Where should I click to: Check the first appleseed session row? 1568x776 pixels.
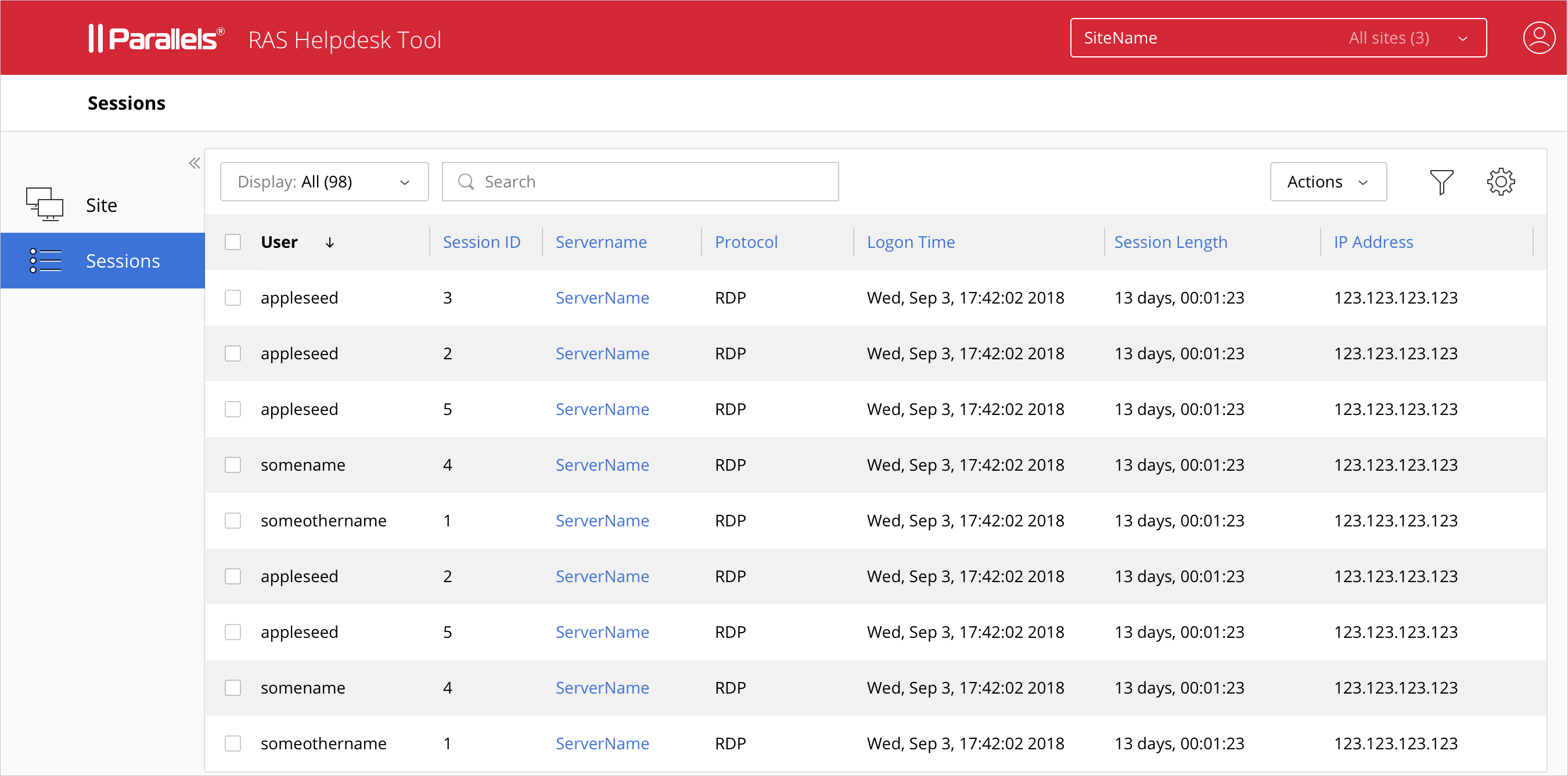[232, 298]
